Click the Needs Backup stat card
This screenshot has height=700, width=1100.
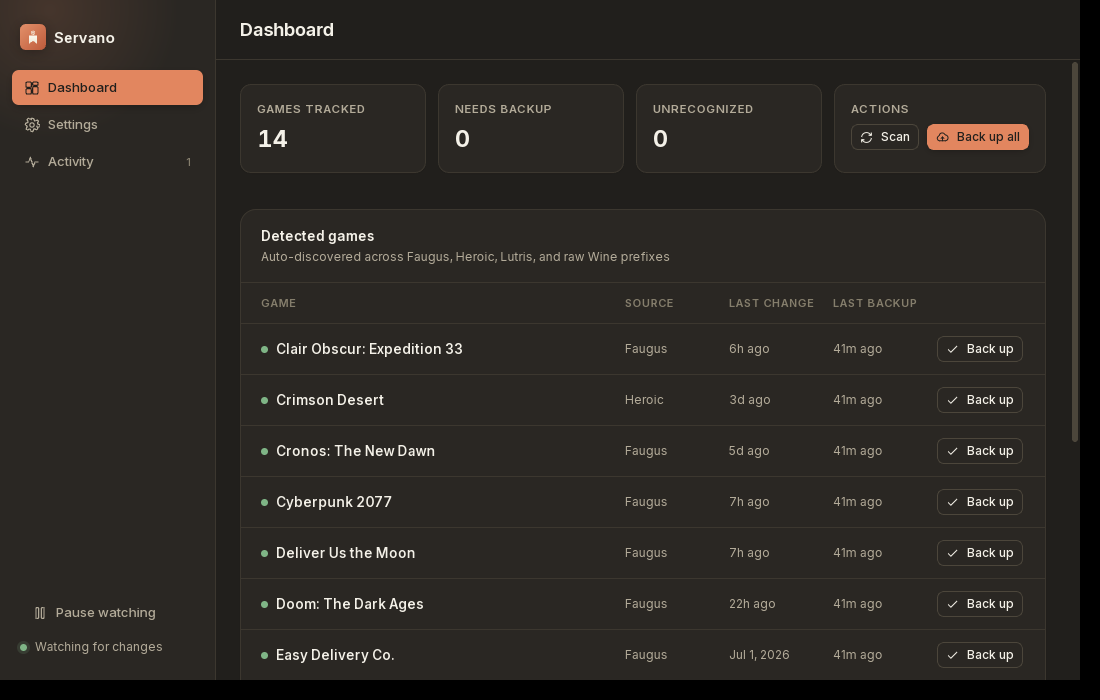(531, 128)
